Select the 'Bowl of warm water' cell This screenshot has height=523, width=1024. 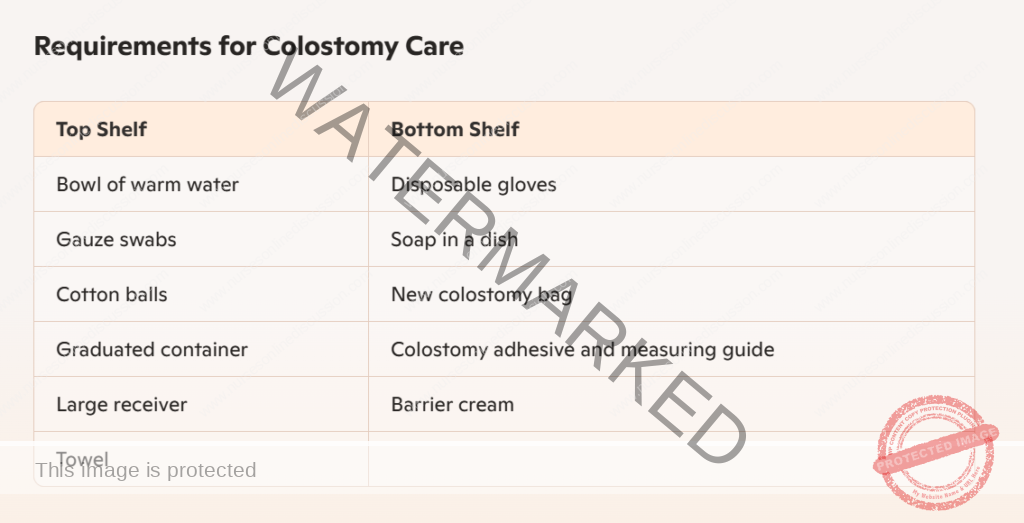coord(201,184)
